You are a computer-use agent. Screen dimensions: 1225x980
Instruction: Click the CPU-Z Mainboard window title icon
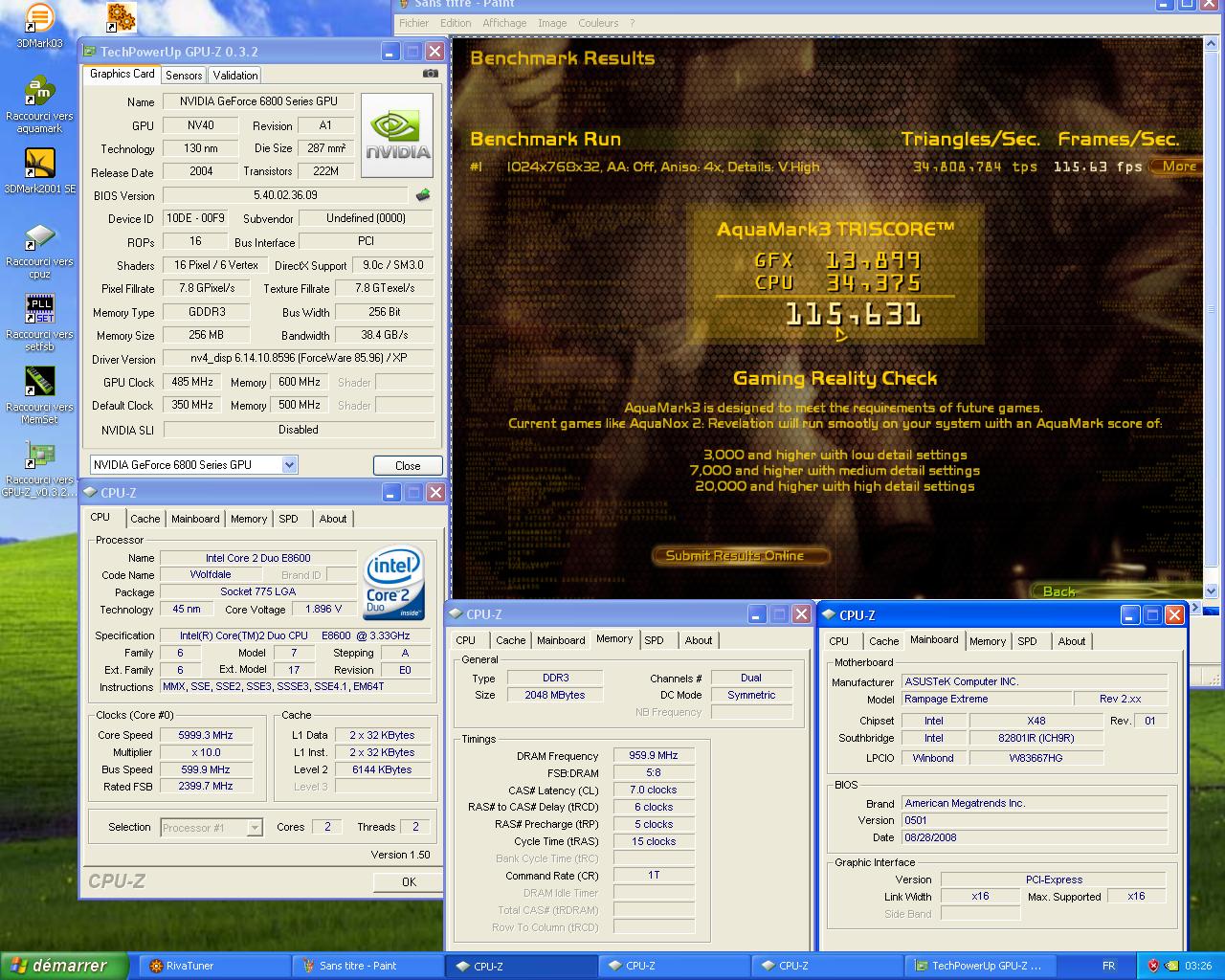[x=829, y=615]
